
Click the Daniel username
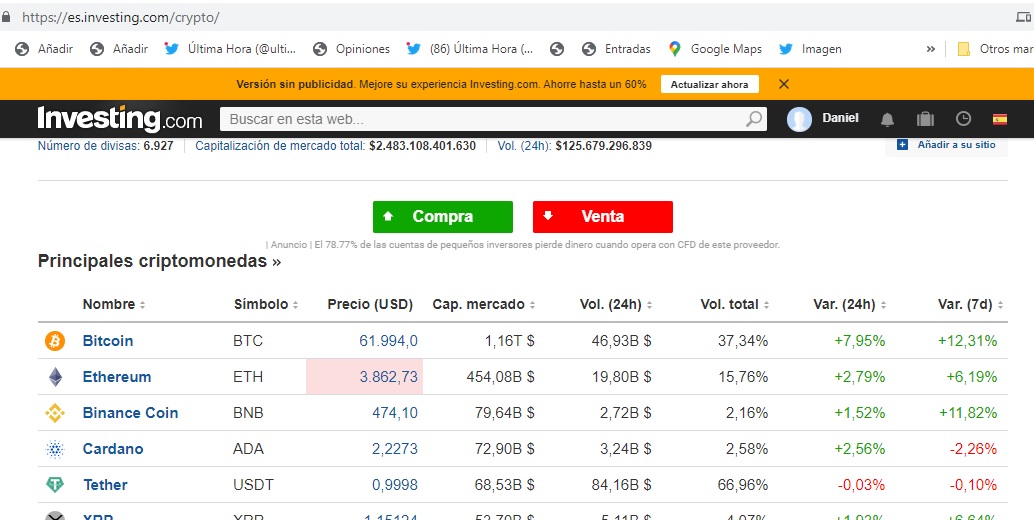tap(840, 118)
